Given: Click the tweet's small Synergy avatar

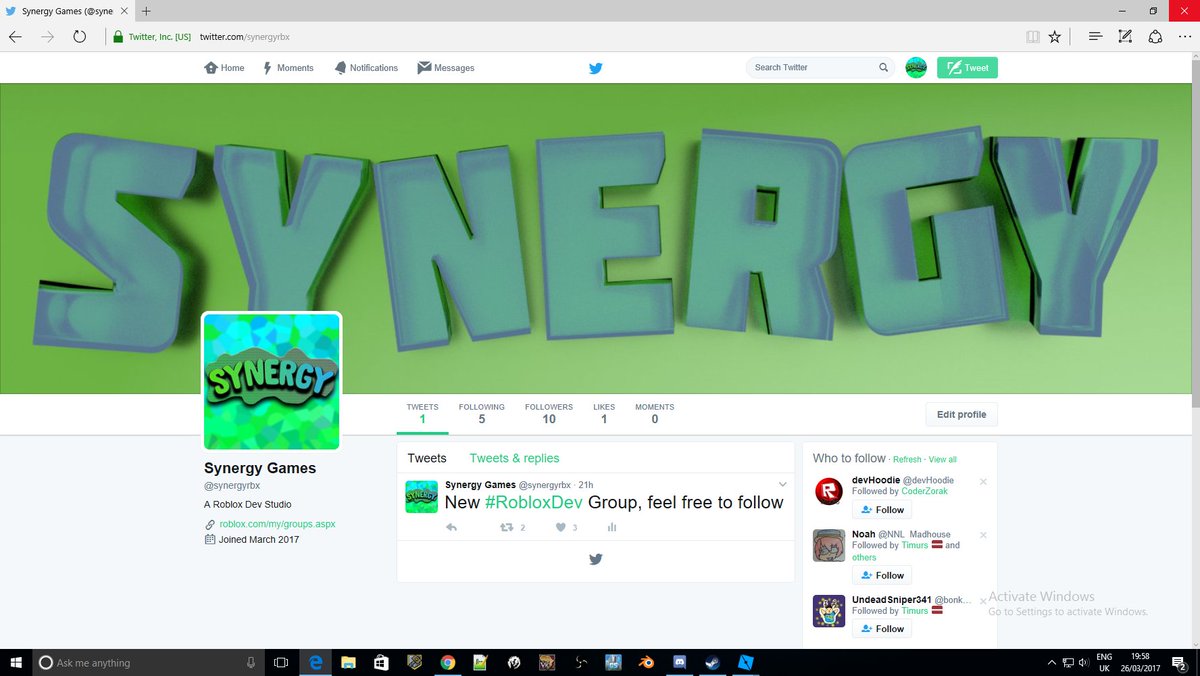Looking at the screenshot, I should click(421, 497).
